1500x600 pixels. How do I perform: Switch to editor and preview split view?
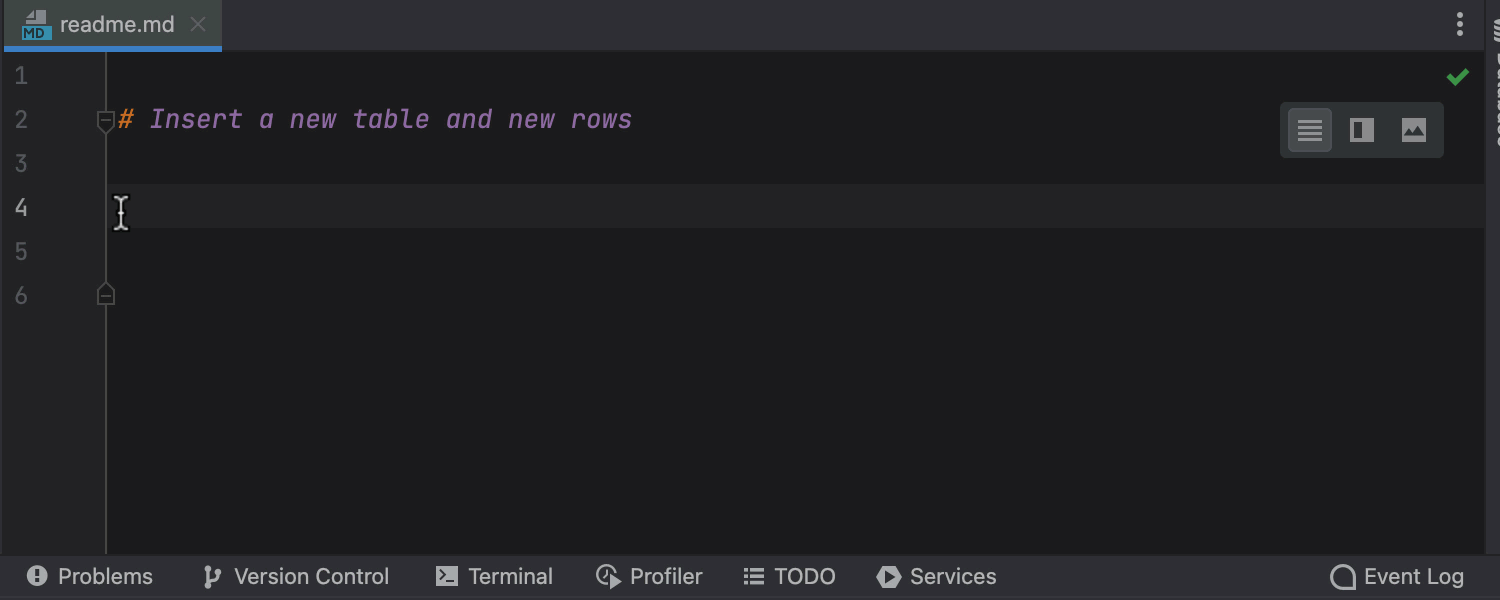1362,130
